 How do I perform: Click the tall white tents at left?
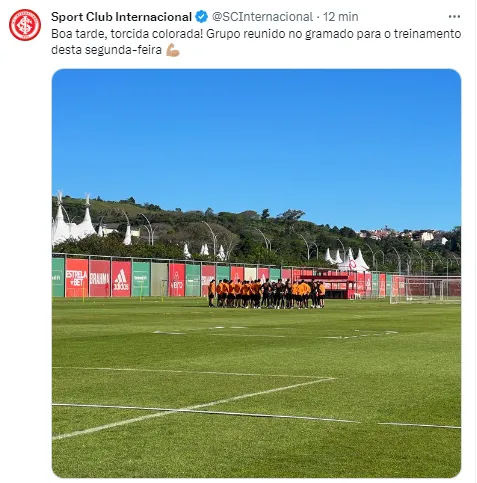pyautogui.click(x=74, y=222)
